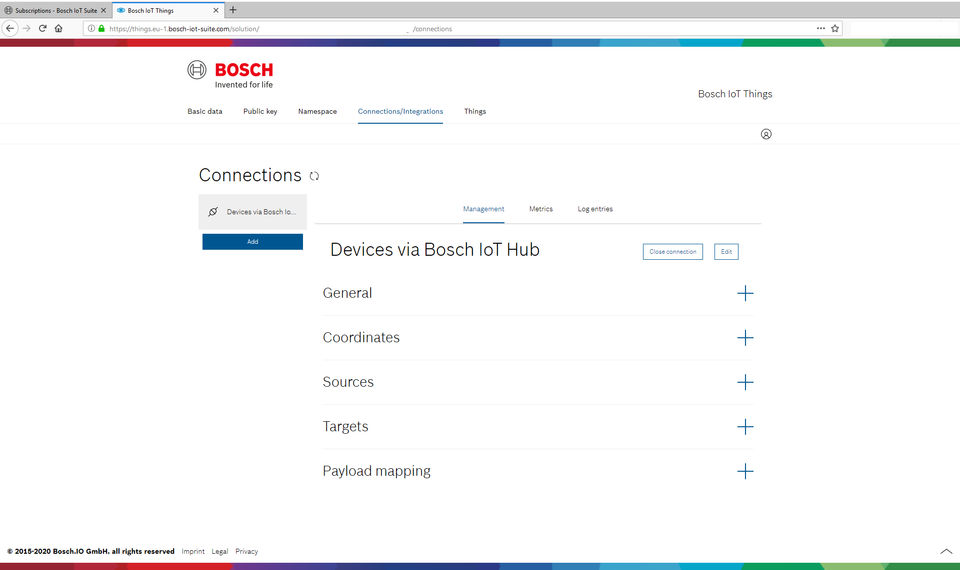Reload the page with browser refresh icon

click(43, 28)
